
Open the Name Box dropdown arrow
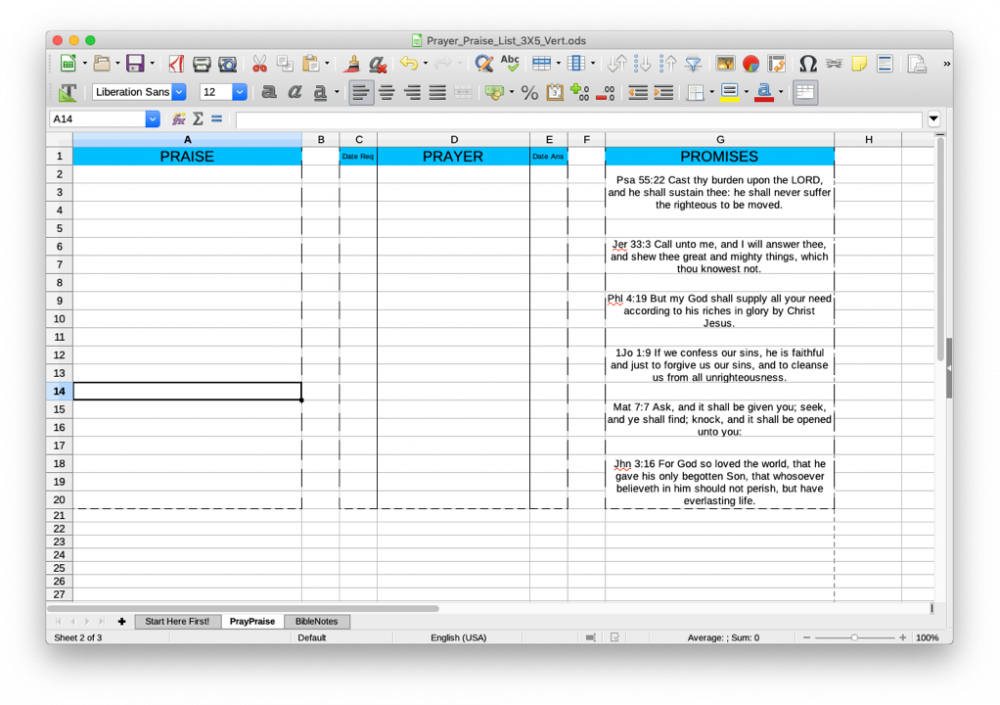coord(152,119)
